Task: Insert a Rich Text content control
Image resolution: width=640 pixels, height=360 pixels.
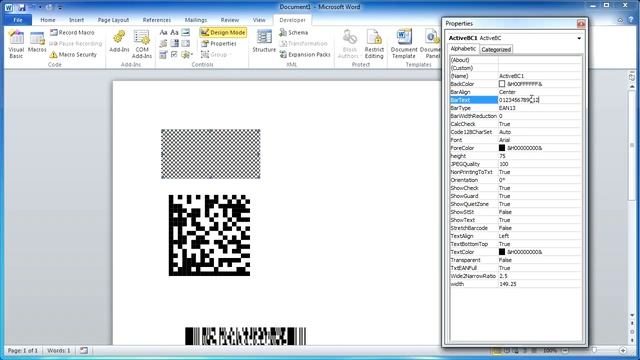Action: pyautogui.click(x=163, y=32)
